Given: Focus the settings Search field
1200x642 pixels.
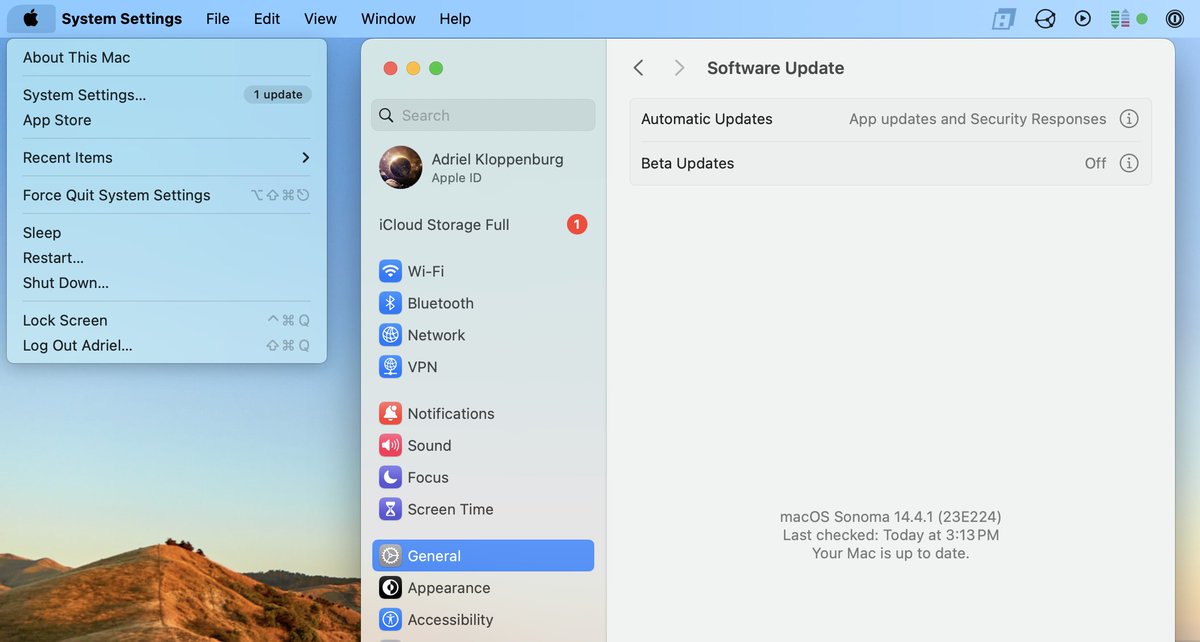Looking at the screenshot, I should (x=483, y=115).
